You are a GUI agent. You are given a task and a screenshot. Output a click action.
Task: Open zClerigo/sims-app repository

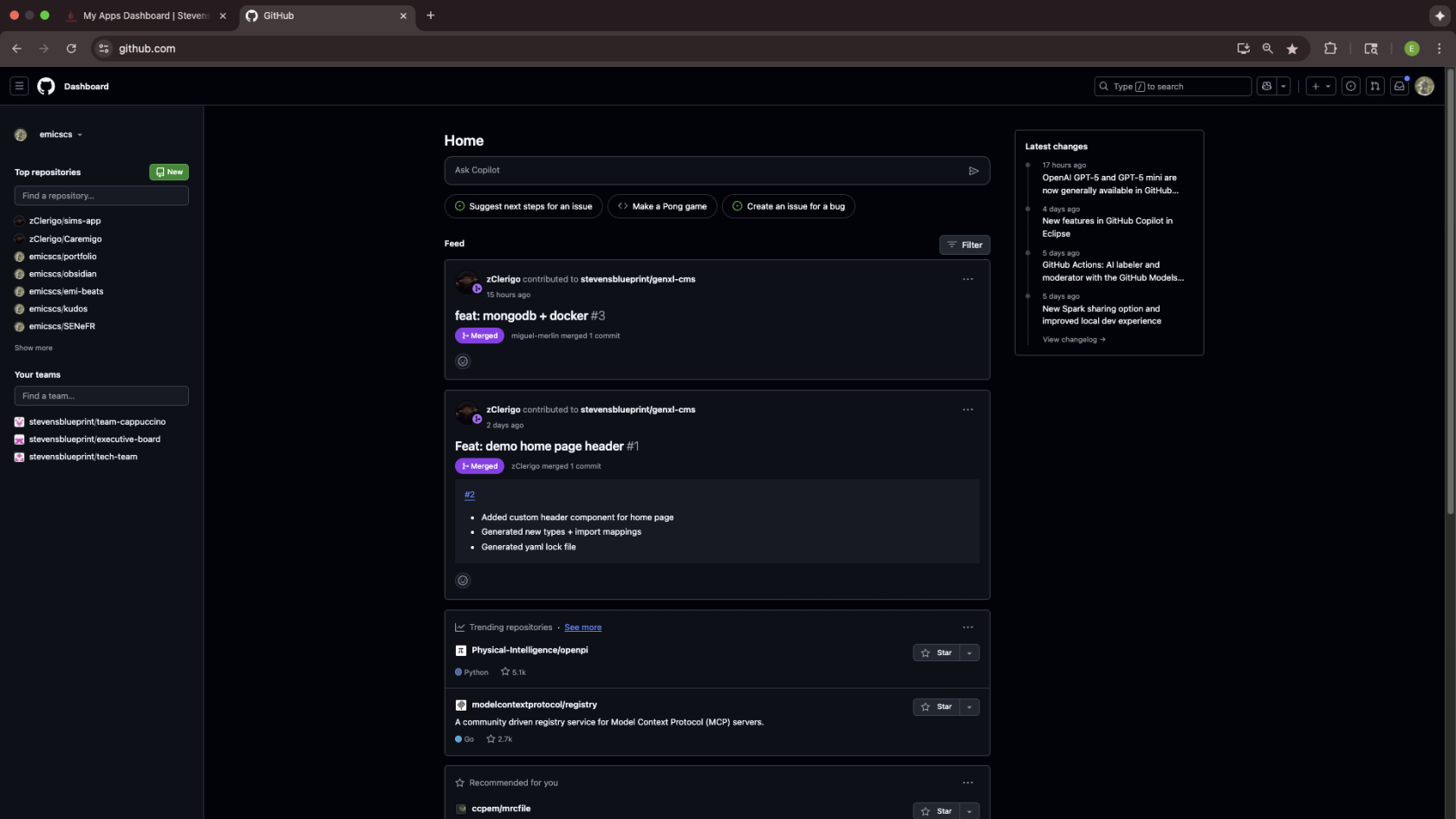coord(65,221)
